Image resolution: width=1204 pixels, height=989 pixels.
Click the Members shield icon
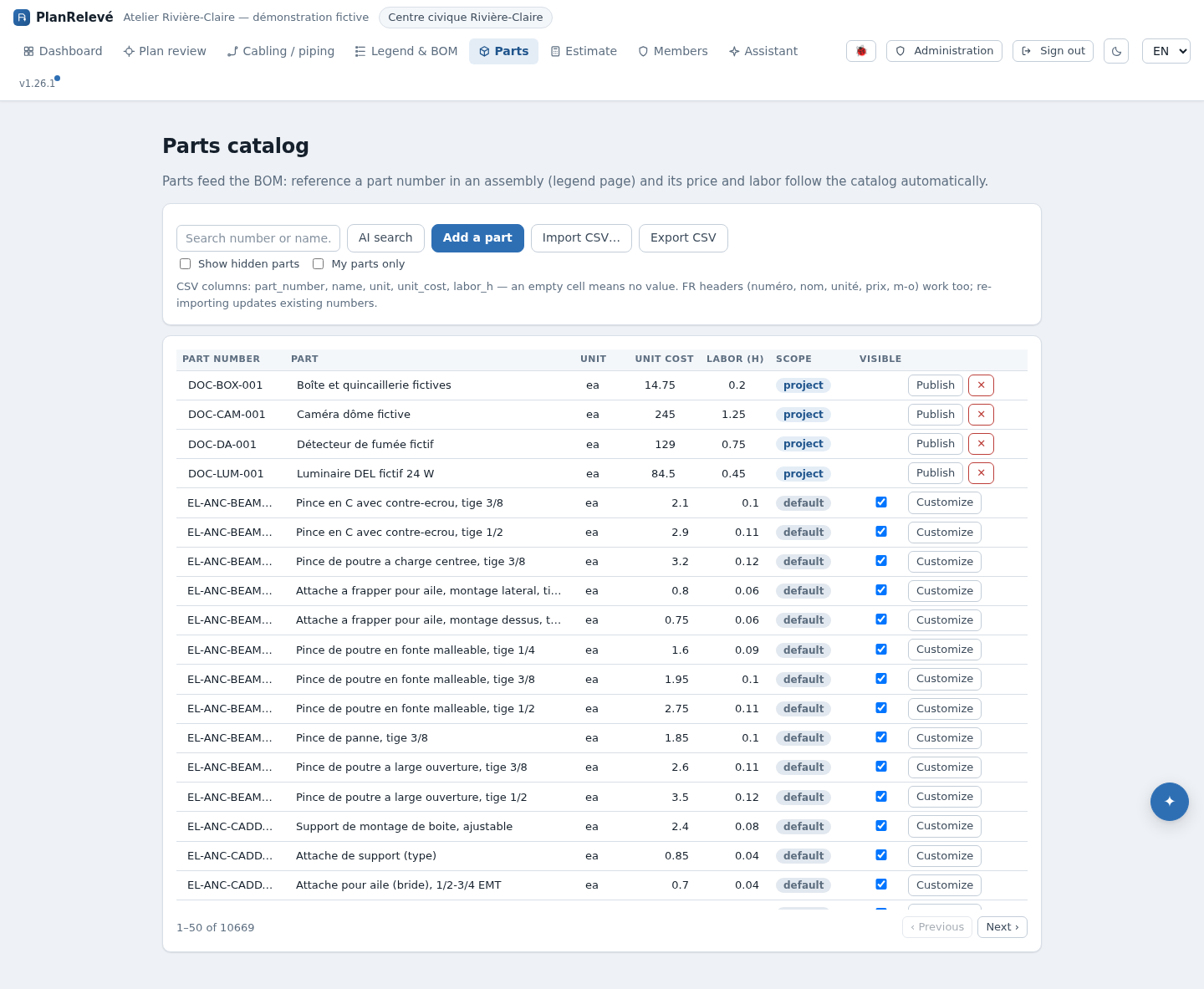point(643,51)
